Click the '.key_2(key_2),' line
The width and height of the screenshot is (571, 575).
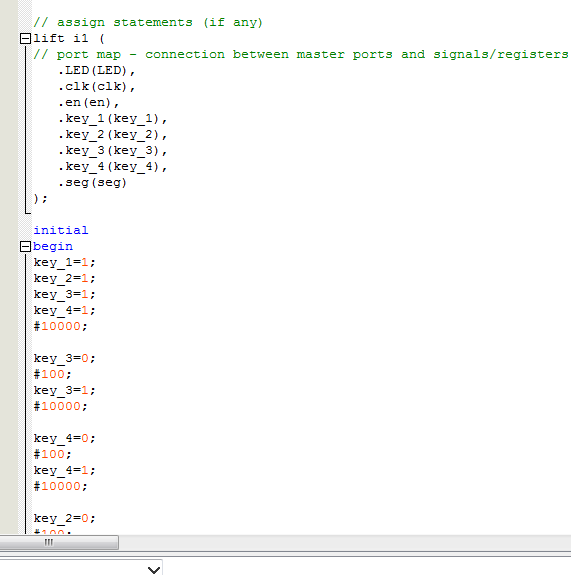coord(113,135)
